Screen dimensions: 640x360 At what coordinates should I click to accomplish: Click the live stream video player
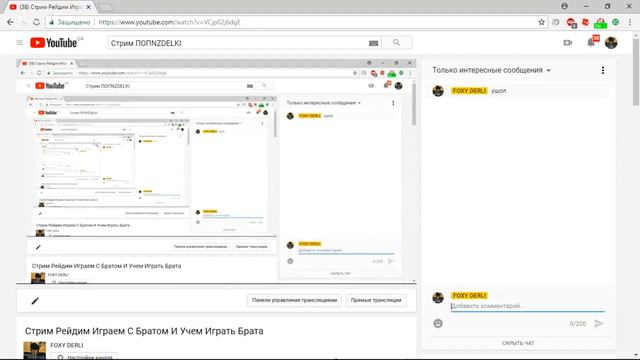pos(216,171)
